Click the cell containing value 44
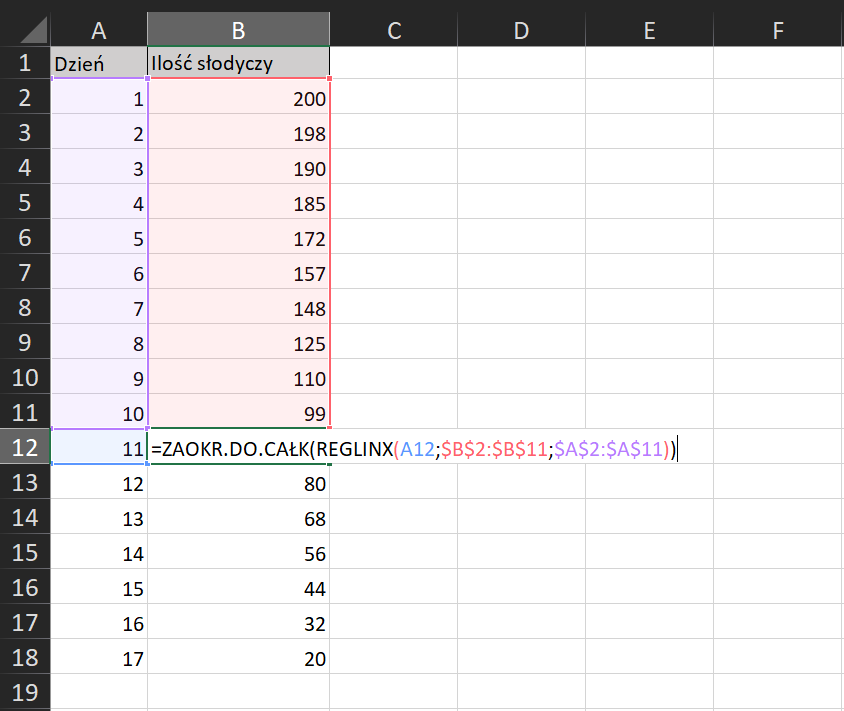Screen dimensions: 844x711 (238, 588)
